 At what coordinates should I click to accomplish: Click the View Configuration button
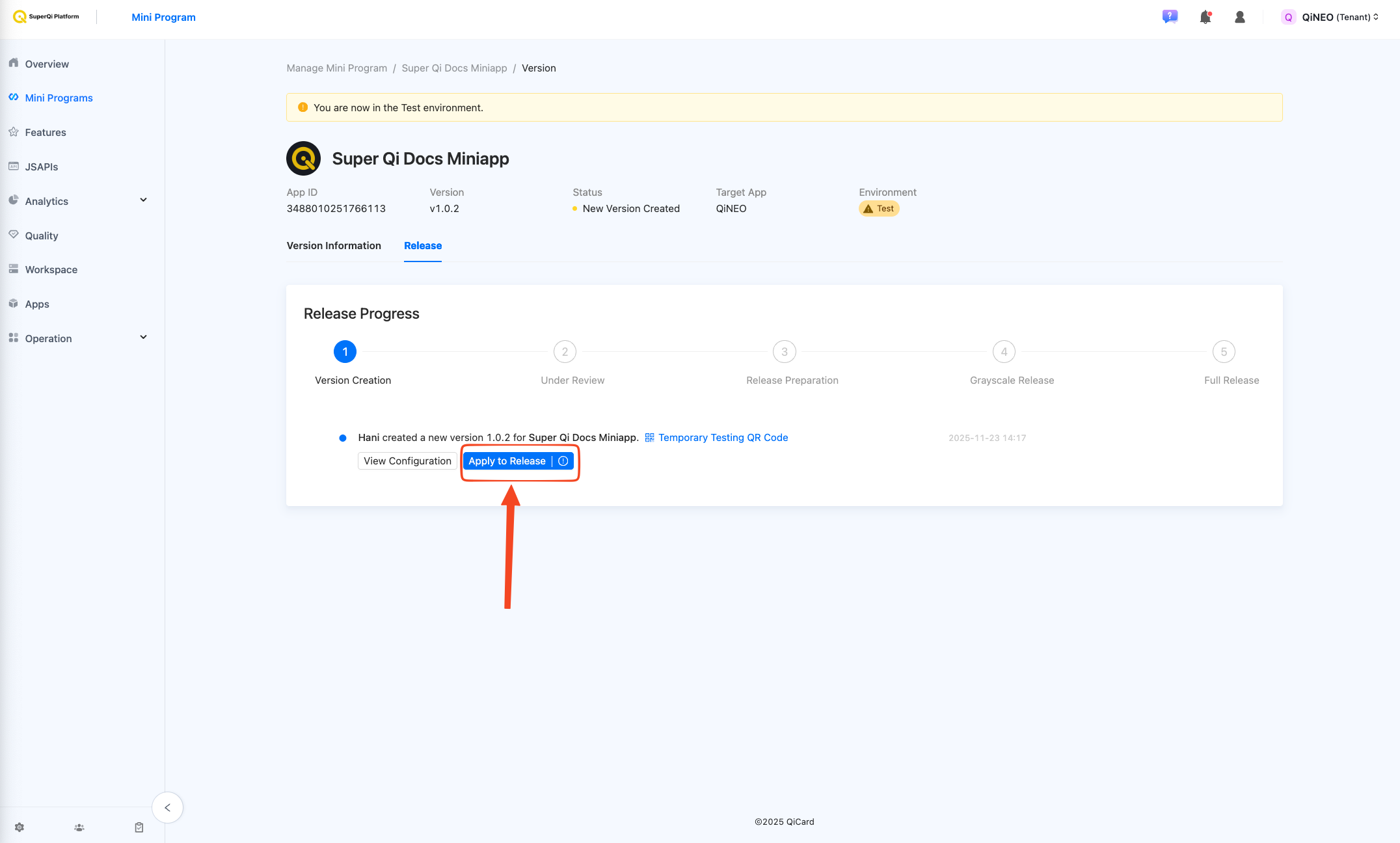tap(407, 461)
